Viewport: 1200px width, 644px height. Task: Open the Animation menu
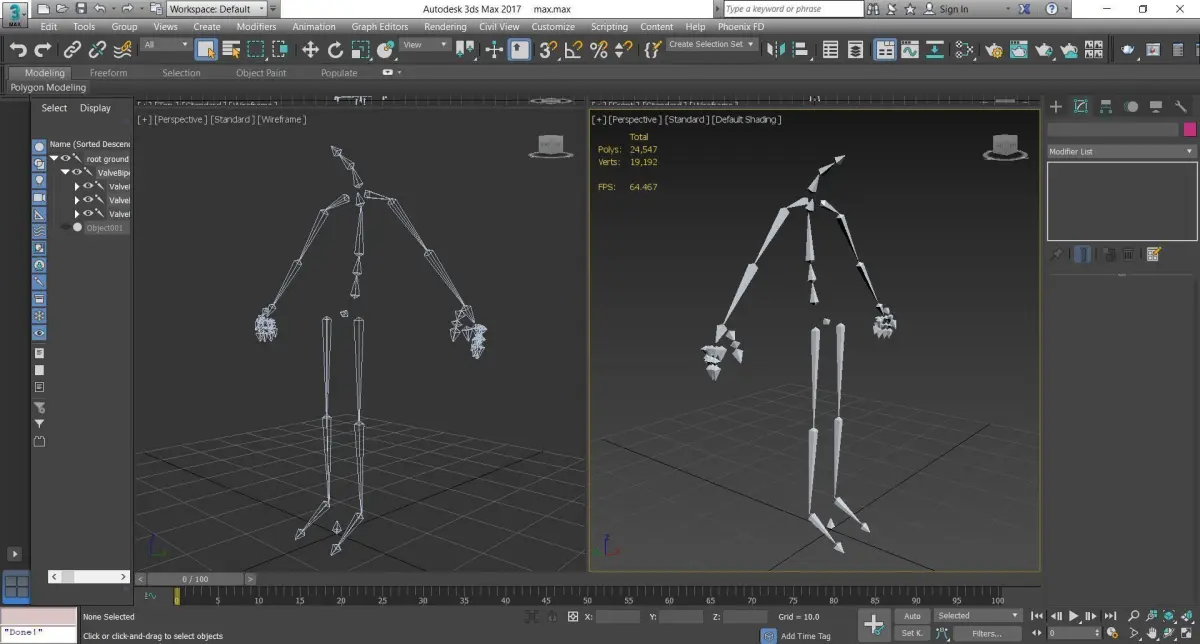[314, 27]
